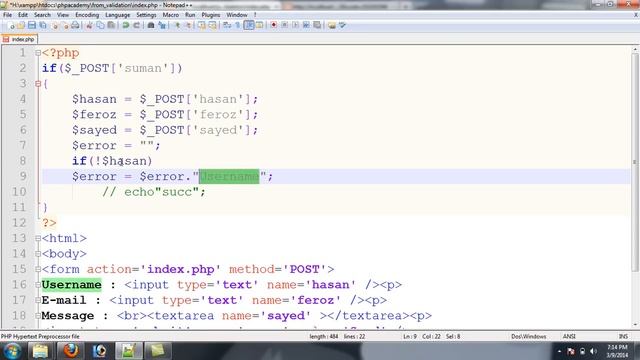Collapse the fold marker on line 17
The height and width of the screenshot is (360, 640).
pyautogui.click(x=38, y=300)
